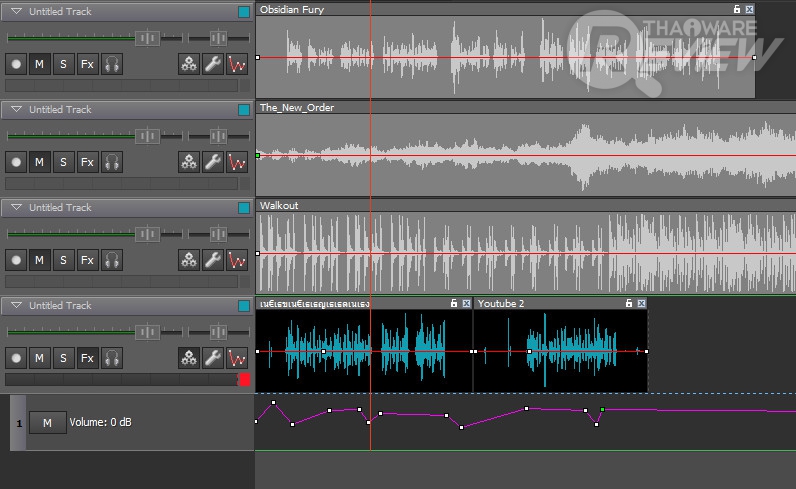Click the cluster icon on The_New_Order track
Viewport: 796px width, 489px height.
click(189, 162)
